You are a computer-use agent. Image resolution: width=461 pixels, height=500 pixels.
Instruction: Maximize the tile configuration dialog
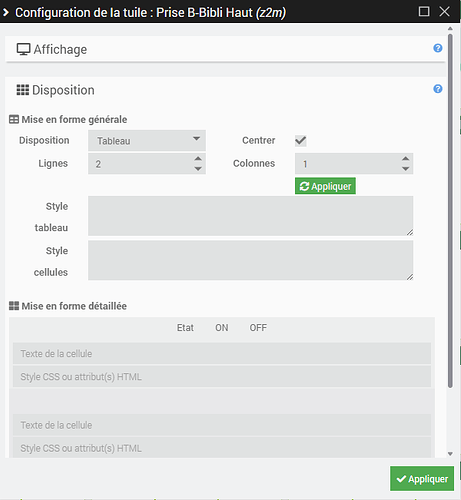click(424, 12)
